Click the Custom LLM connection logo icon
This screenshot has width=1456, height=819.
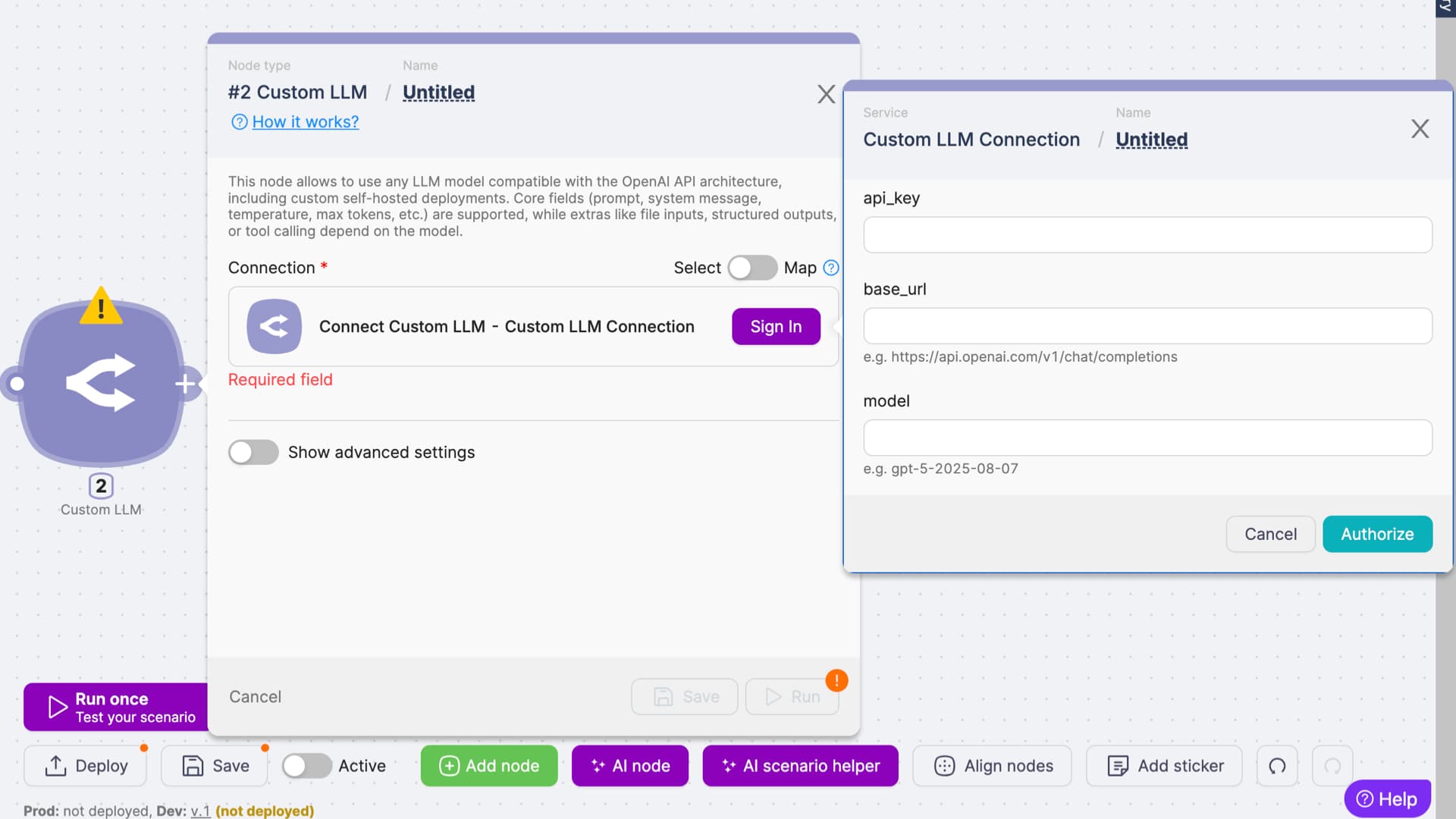[274, 327]
